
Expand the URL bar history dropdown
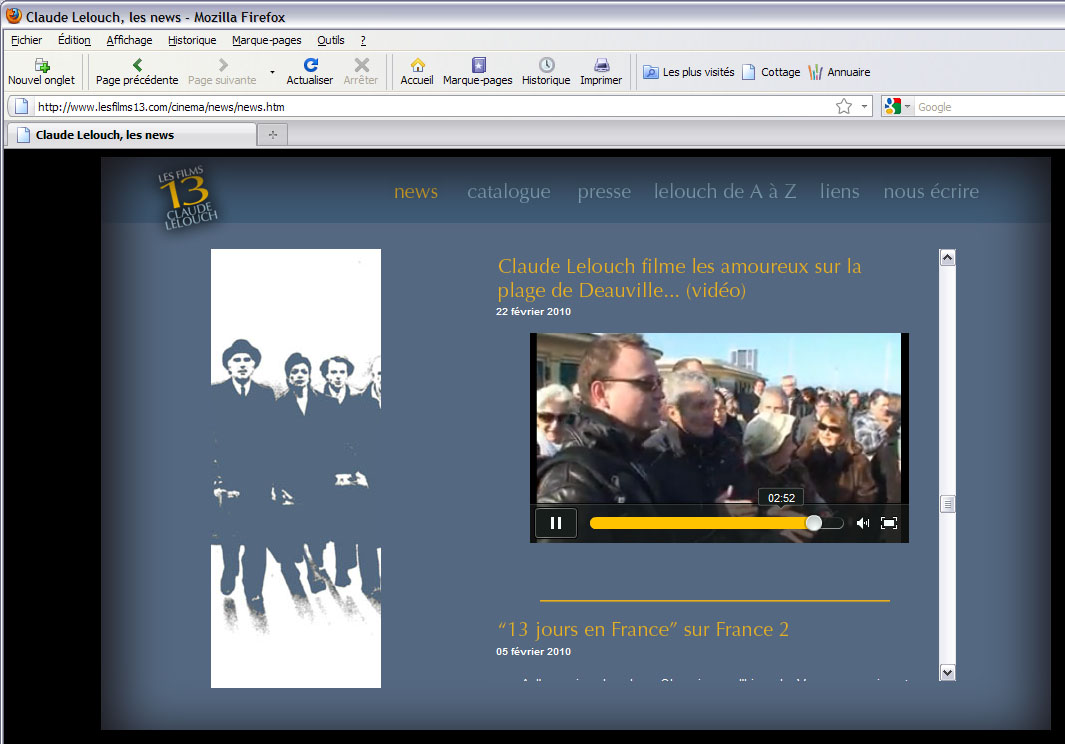pos(864,107)
